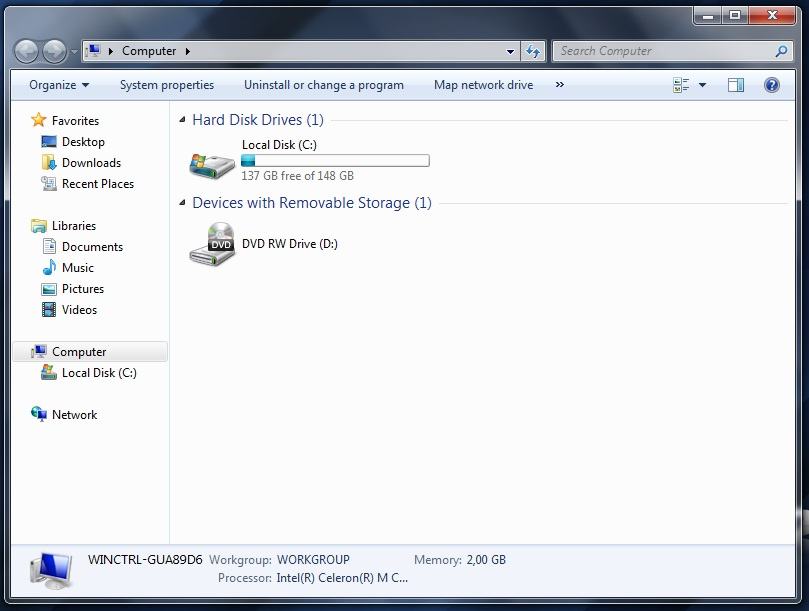Click the DVD RW Drive (D:) label

pyautogui.click(x=289, y=244)
